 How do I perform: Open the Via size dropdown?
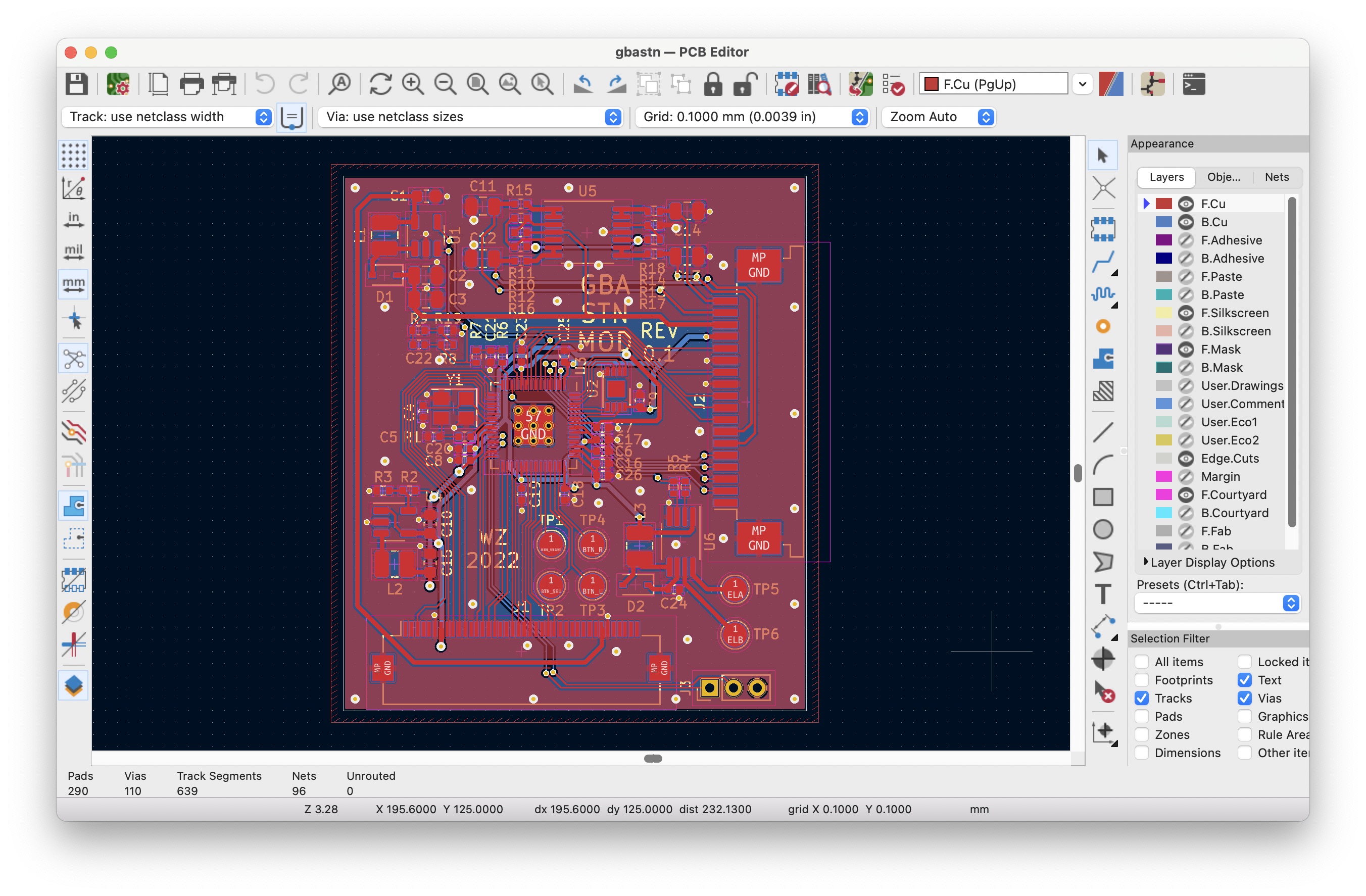click(x=470, y=117)
